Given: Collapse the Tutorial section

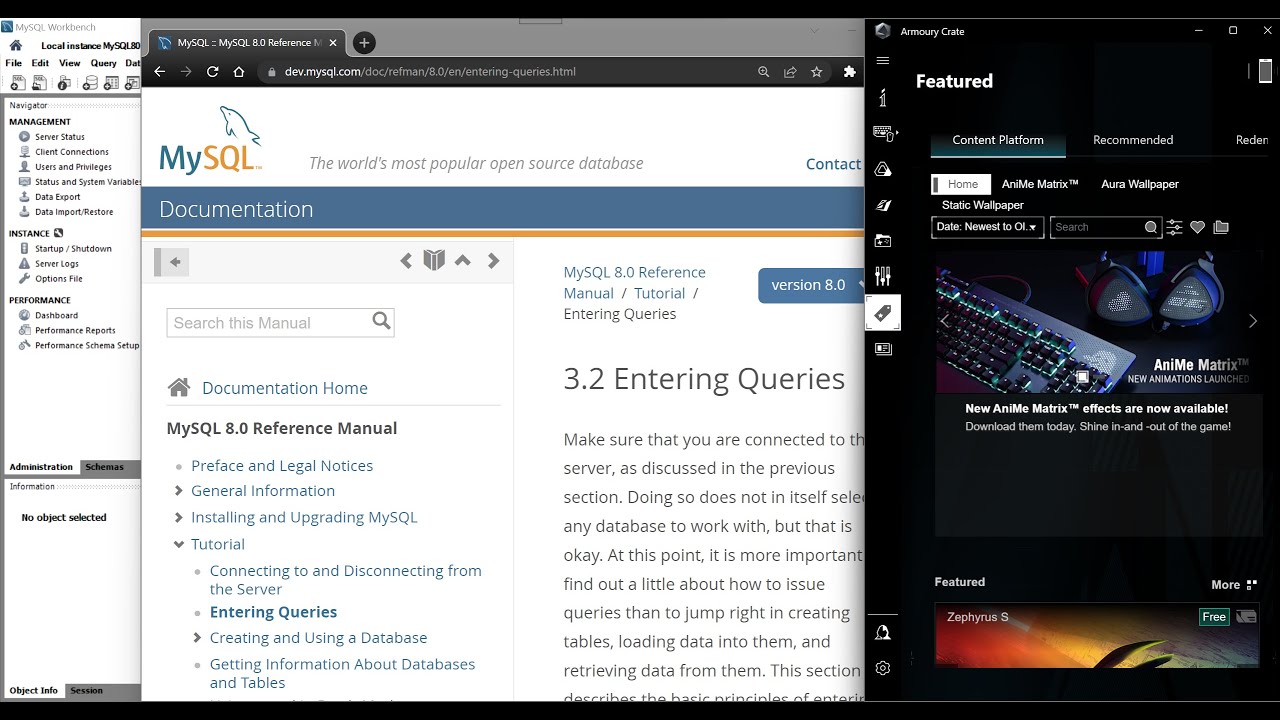Looking at the screenshot, I should click(179, 544).
